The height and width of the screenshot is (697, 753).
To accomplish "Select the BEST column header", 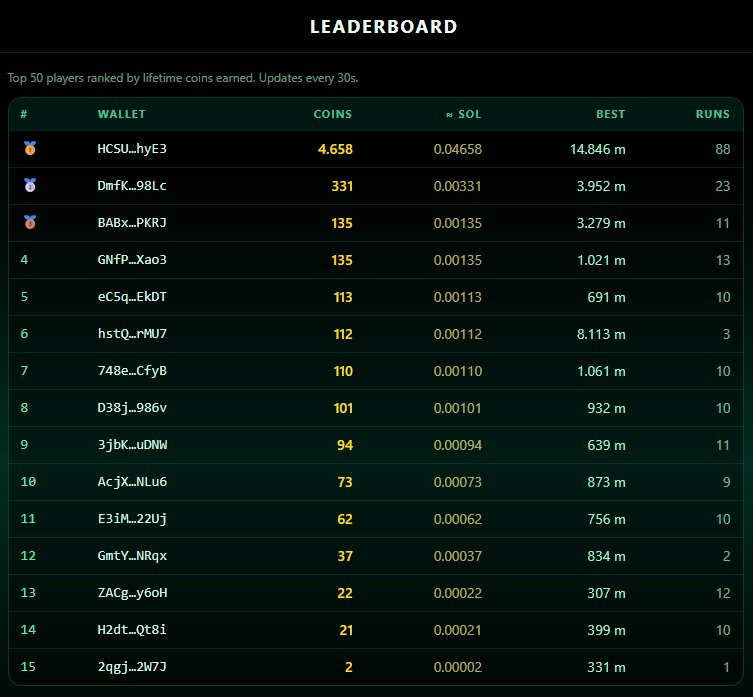I will [610, 114].
